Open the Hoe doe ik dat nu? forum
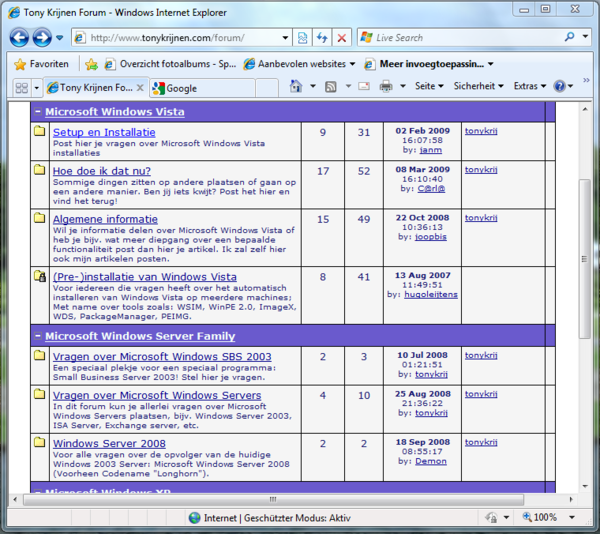 coord(102,171)
